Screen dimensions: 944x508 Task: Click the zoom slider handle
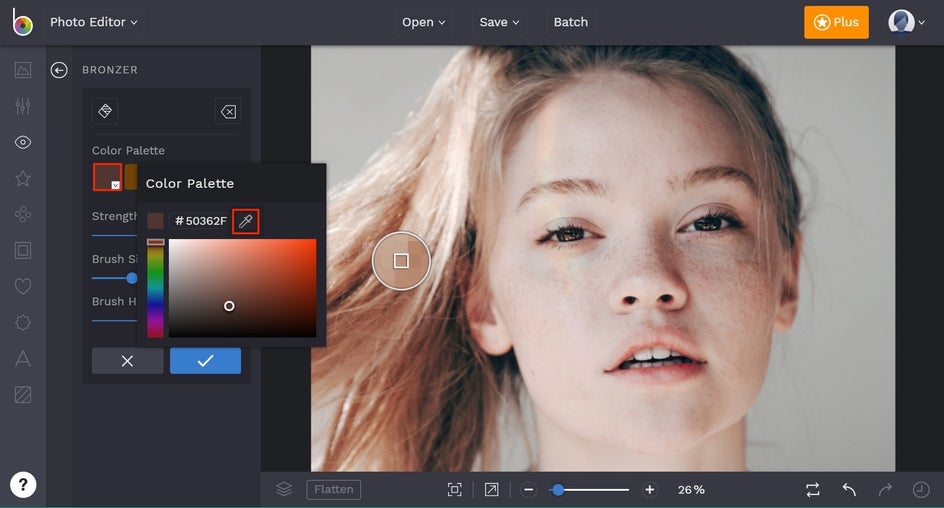558,490
